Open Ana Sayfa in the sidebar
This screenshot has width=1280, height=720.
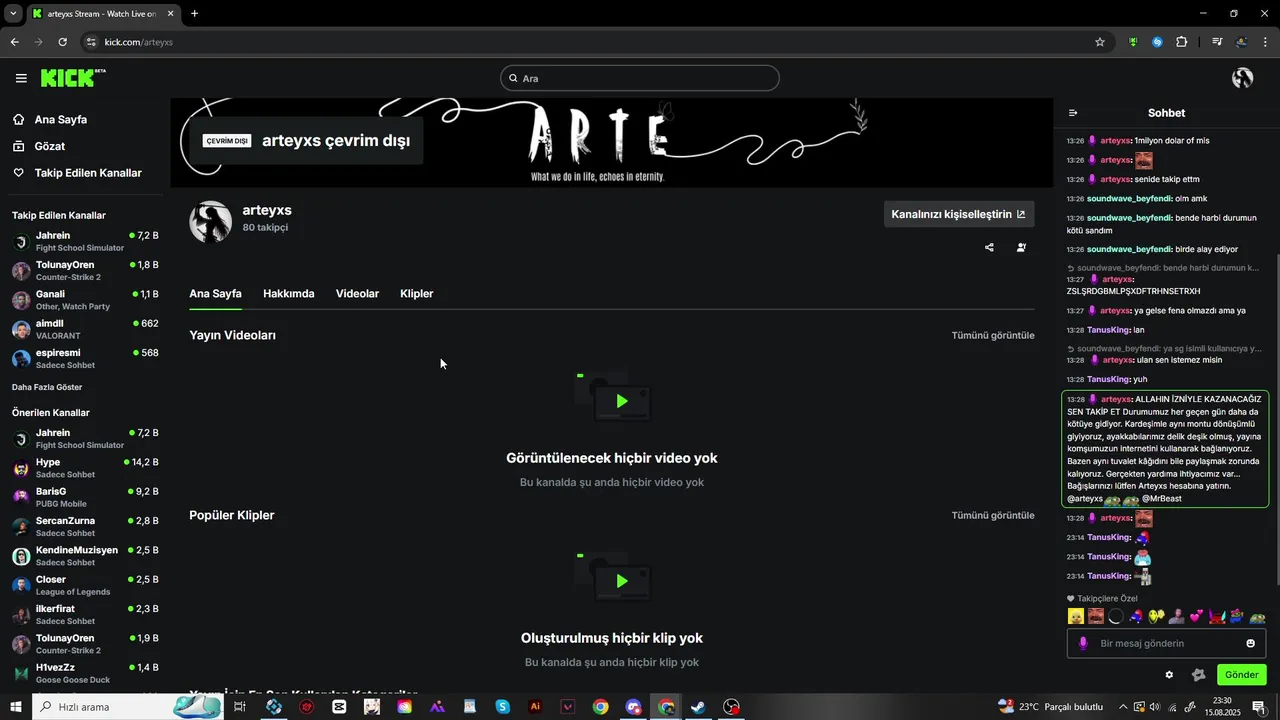tap(61, 119)
